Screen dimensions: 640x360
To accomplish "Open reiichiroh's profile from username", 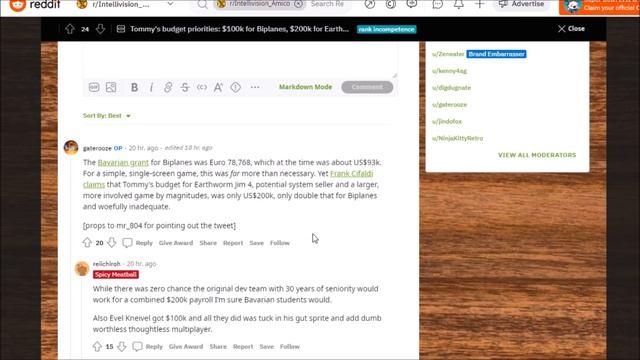I will tap(107, 264).
